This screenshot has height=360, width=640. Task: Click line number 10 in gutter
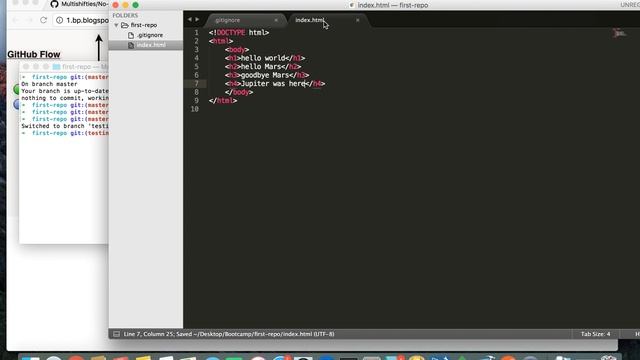click(195, 109)
